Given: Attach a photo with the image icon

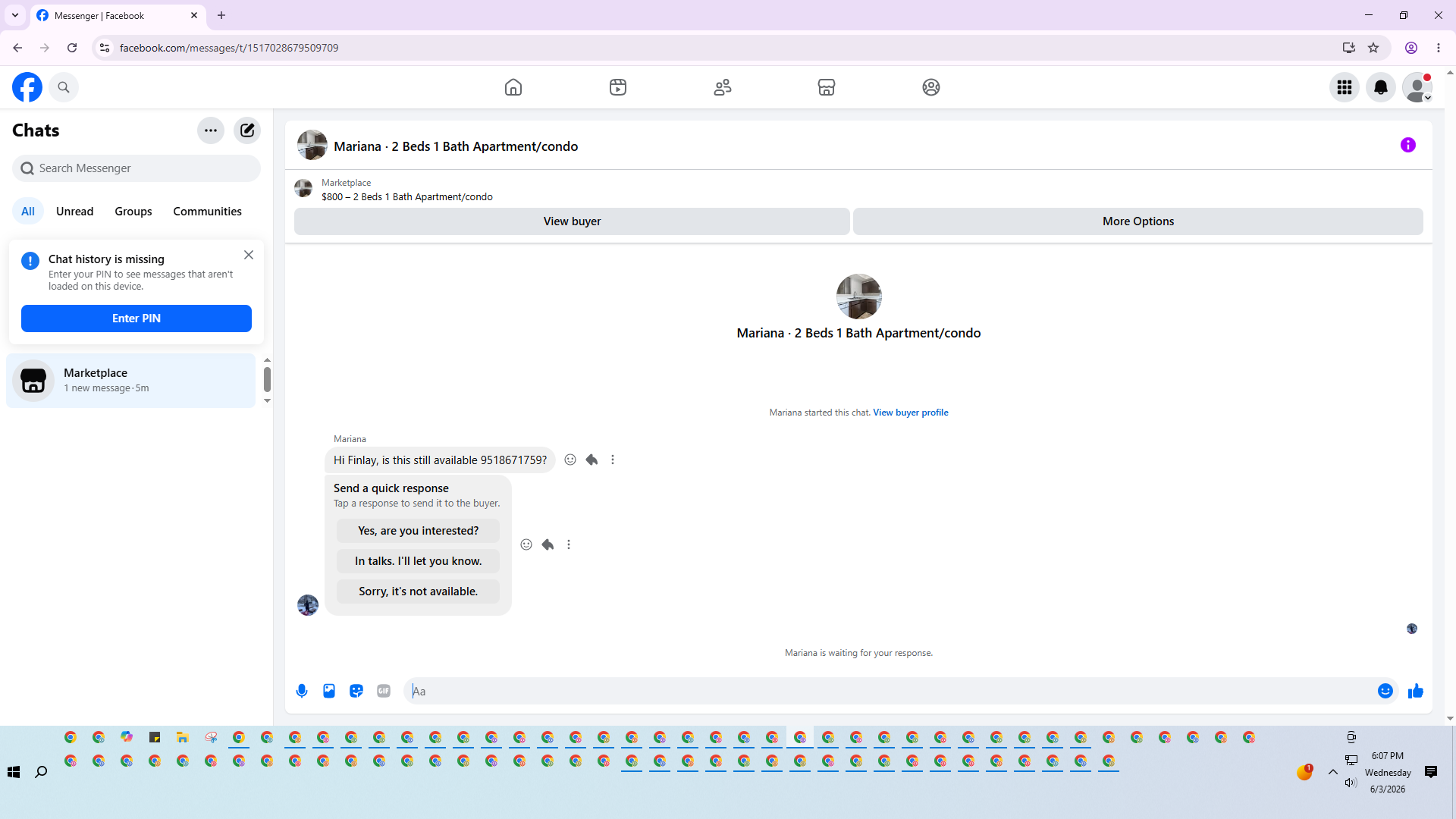Looking at the screenshot, I should coord(329,691).
